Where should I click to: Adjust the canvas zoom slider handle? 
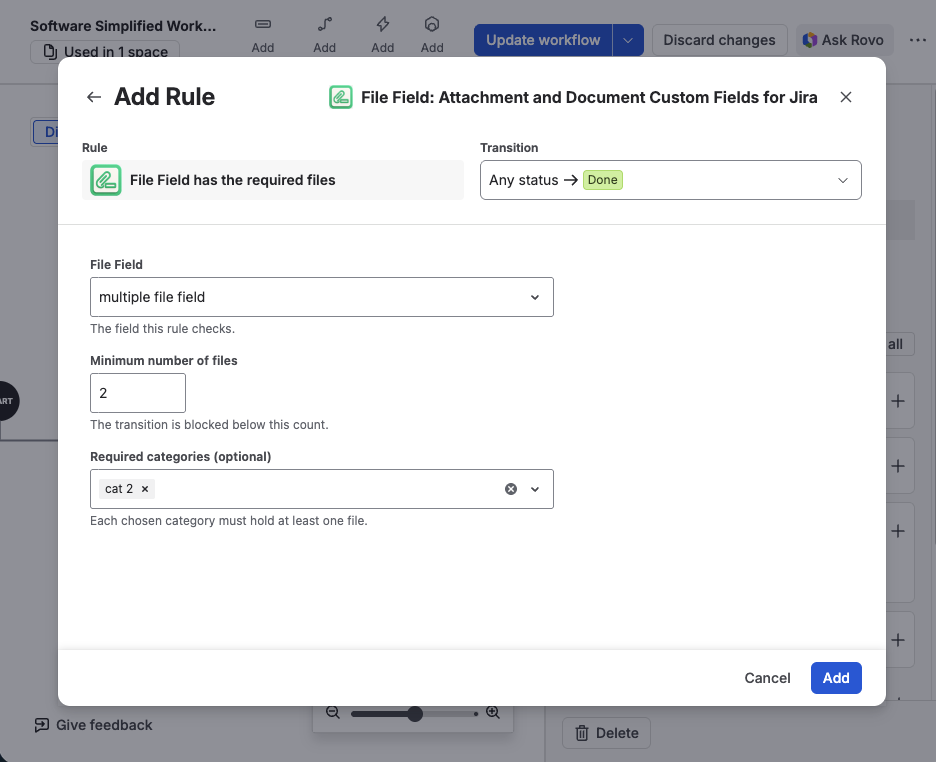point(415,714)
